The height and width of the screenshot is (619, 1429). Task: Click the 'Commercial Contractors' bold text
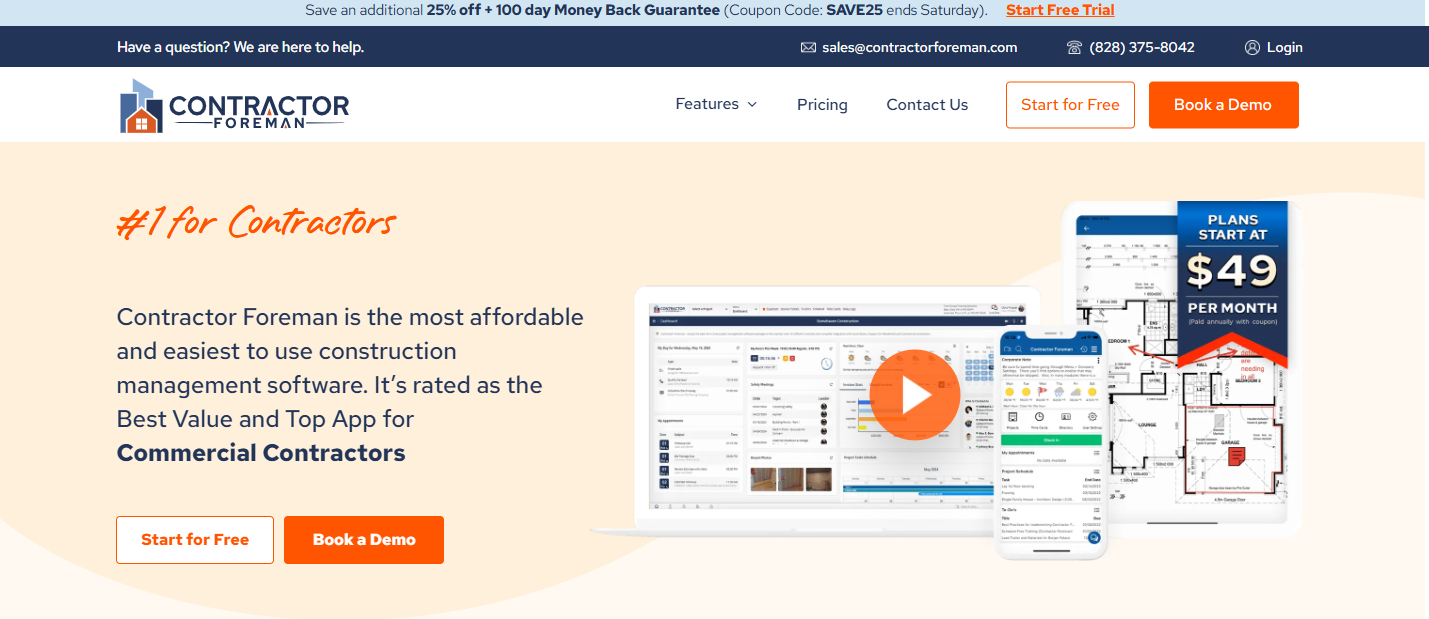coord(261,453)
